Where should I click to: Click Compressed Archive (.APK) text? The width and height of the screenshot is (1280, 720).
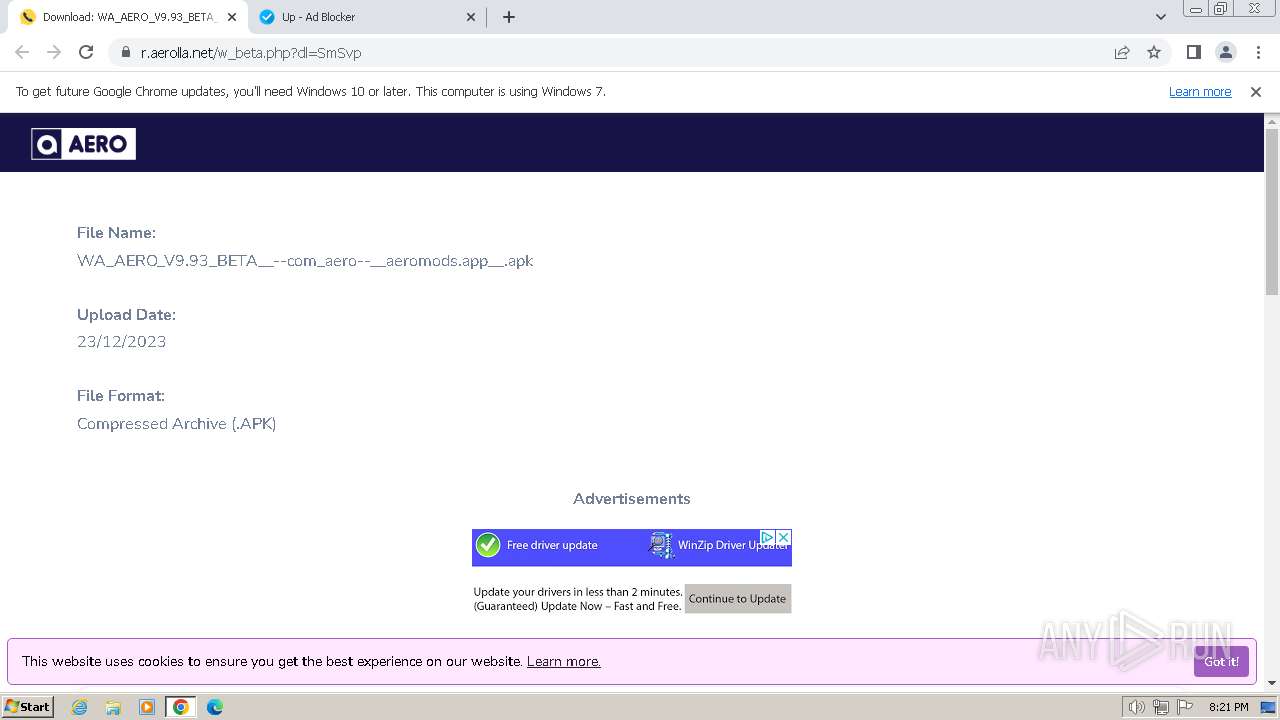point(176,424)
